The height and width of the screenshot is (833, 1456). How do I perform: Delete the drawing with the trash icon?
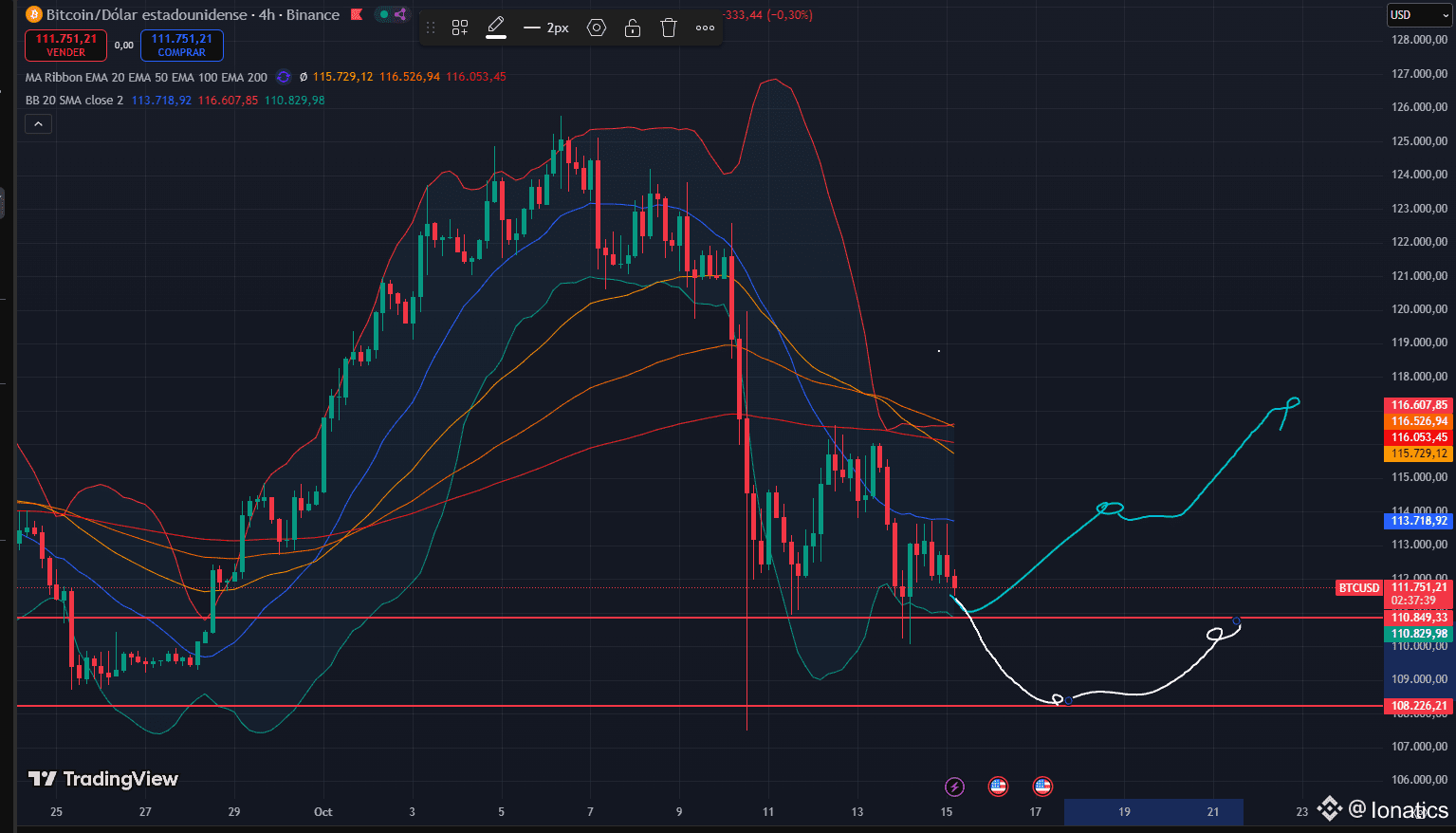[669, 28]
